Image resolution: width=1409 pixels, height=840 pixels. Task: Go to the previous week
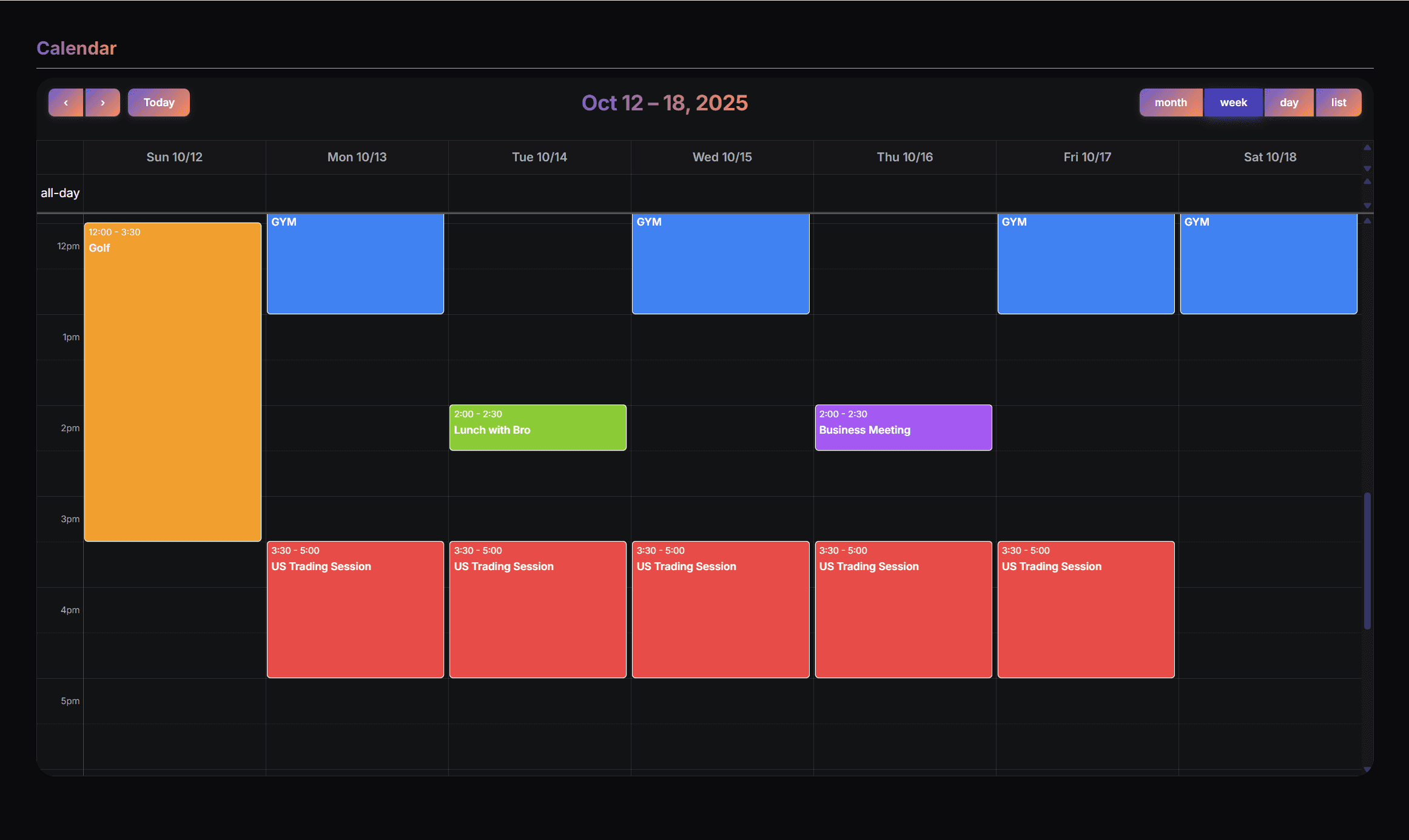coord(66,102)
